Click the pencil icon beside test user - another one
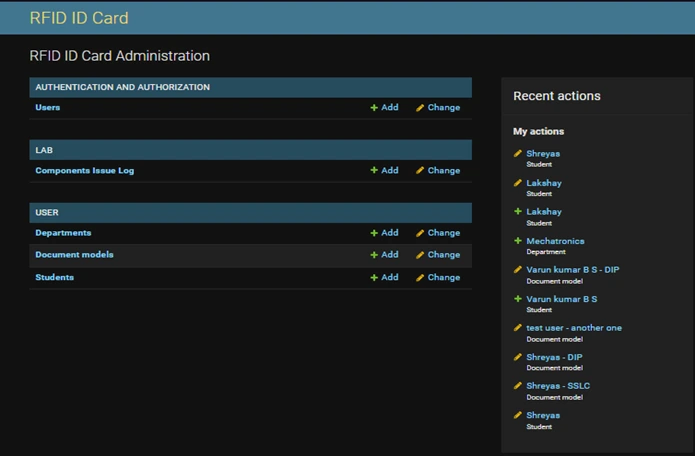 [x=517, y=327]
